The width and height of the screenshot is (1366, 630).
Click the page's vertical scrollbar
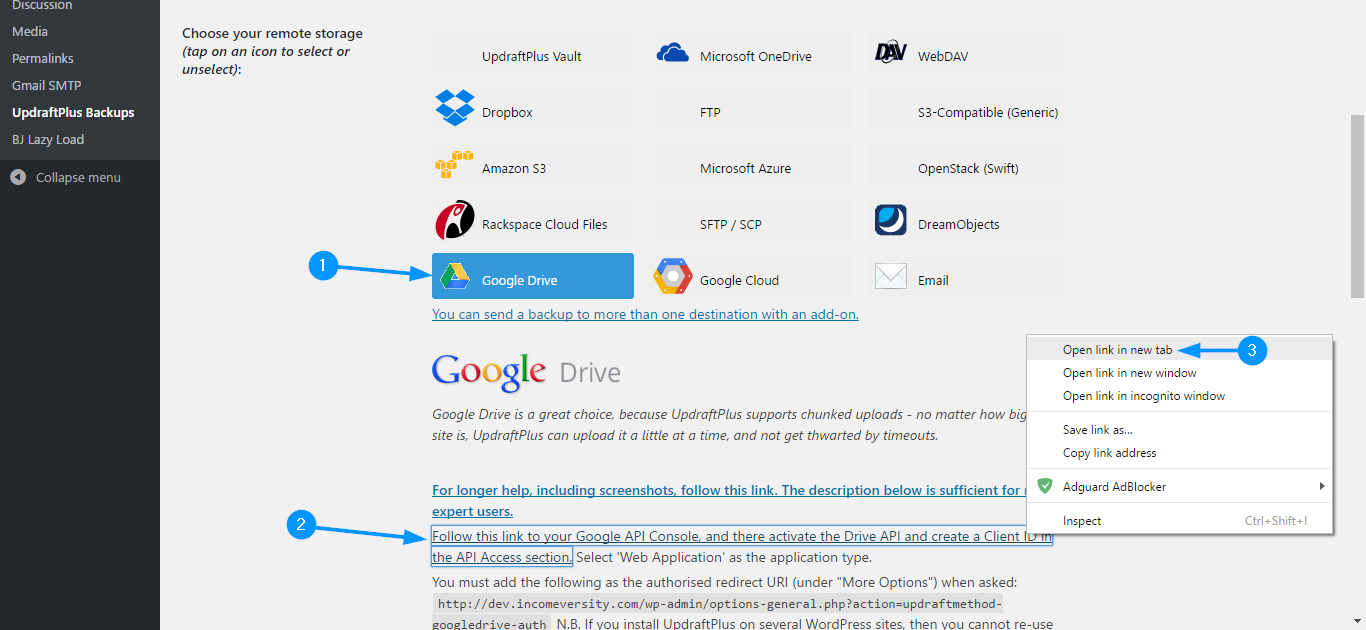pyautogui.click(x=1357, y=205)
